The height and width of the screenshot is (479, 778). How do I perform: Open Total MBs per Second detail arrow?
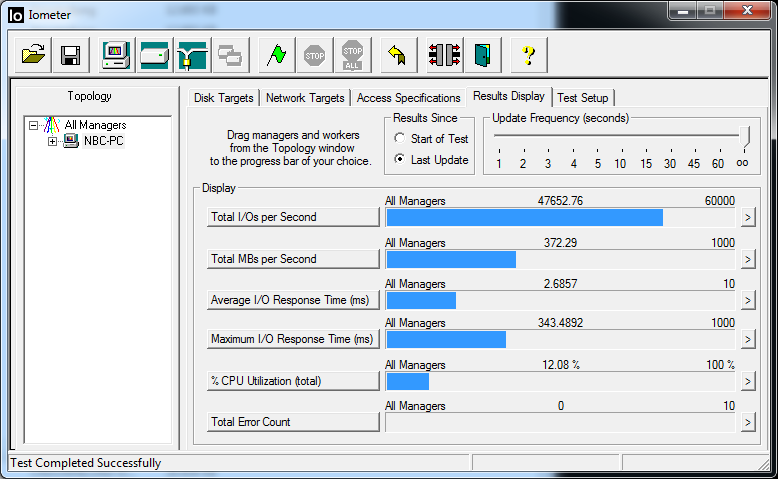[748, 259]
